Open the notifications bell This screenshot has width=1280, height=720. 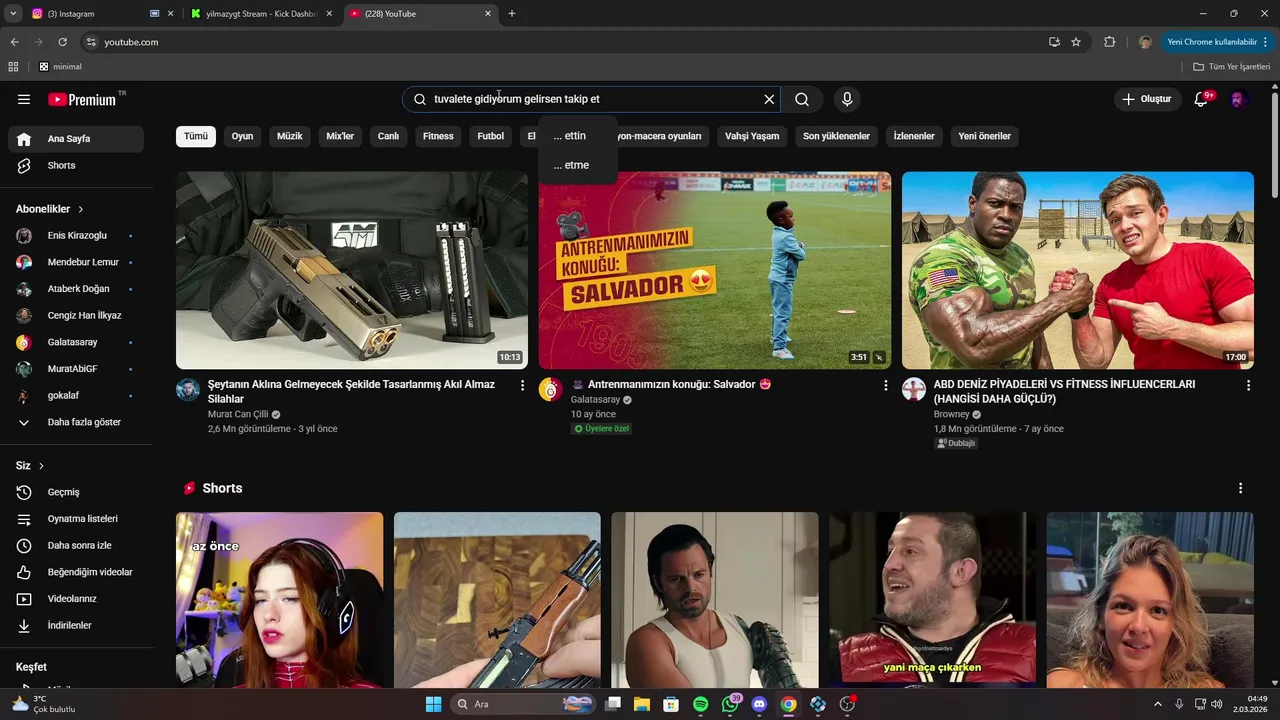[x=1201, y=99]
